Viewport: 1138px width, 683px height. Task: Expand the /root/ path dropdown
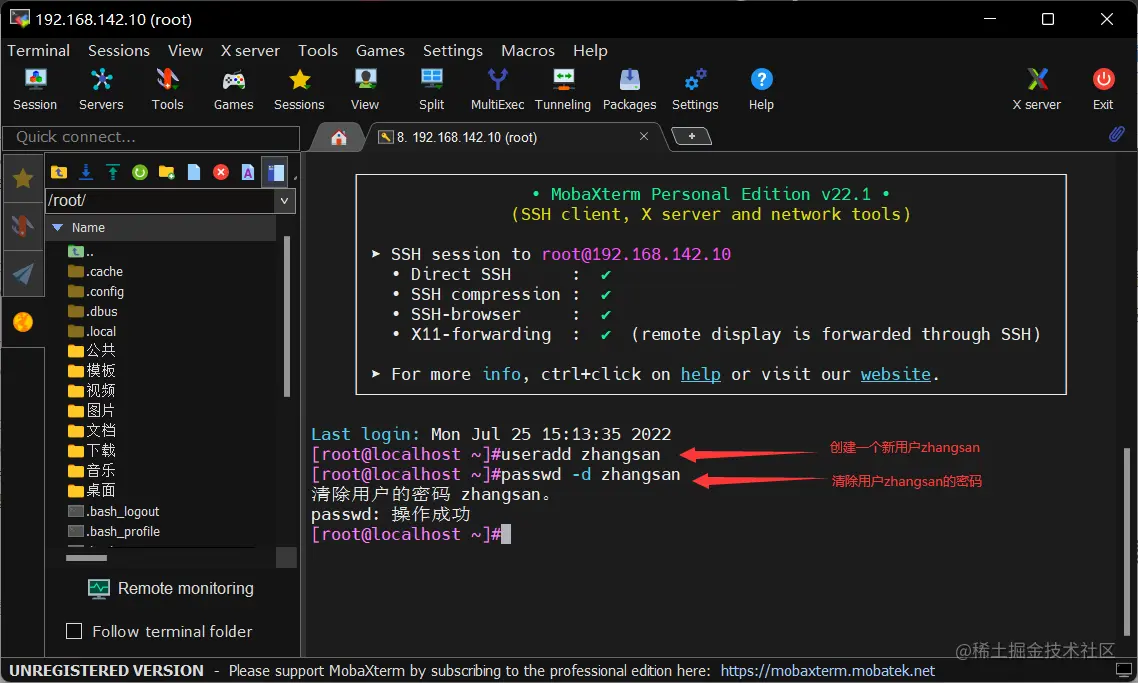(x=284, y=200)
